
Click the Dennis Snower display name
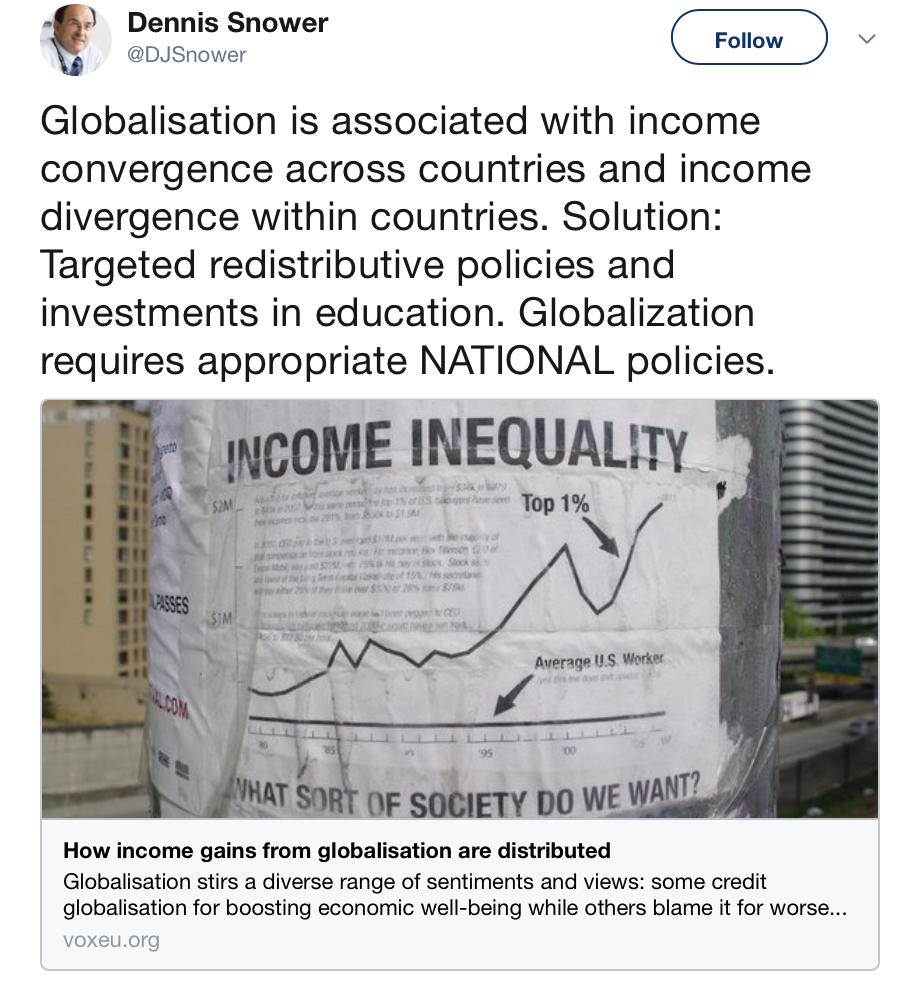coord(227,24)
